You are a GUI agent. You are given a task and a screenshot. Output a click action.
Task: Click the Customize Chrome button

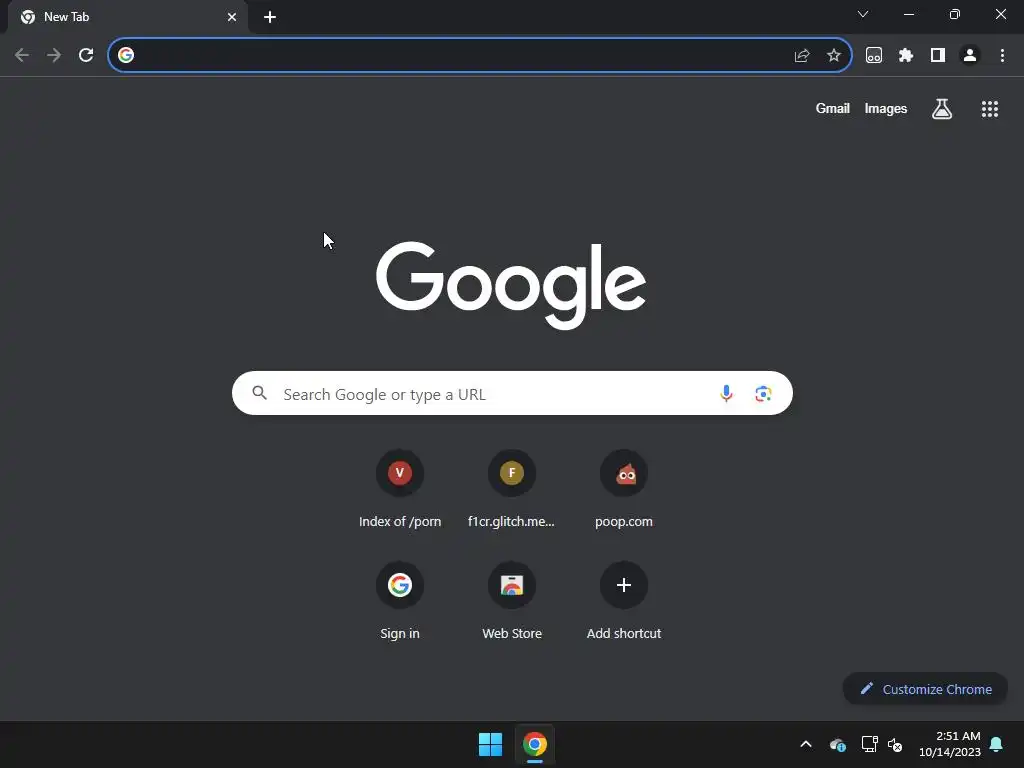(925, 689)
